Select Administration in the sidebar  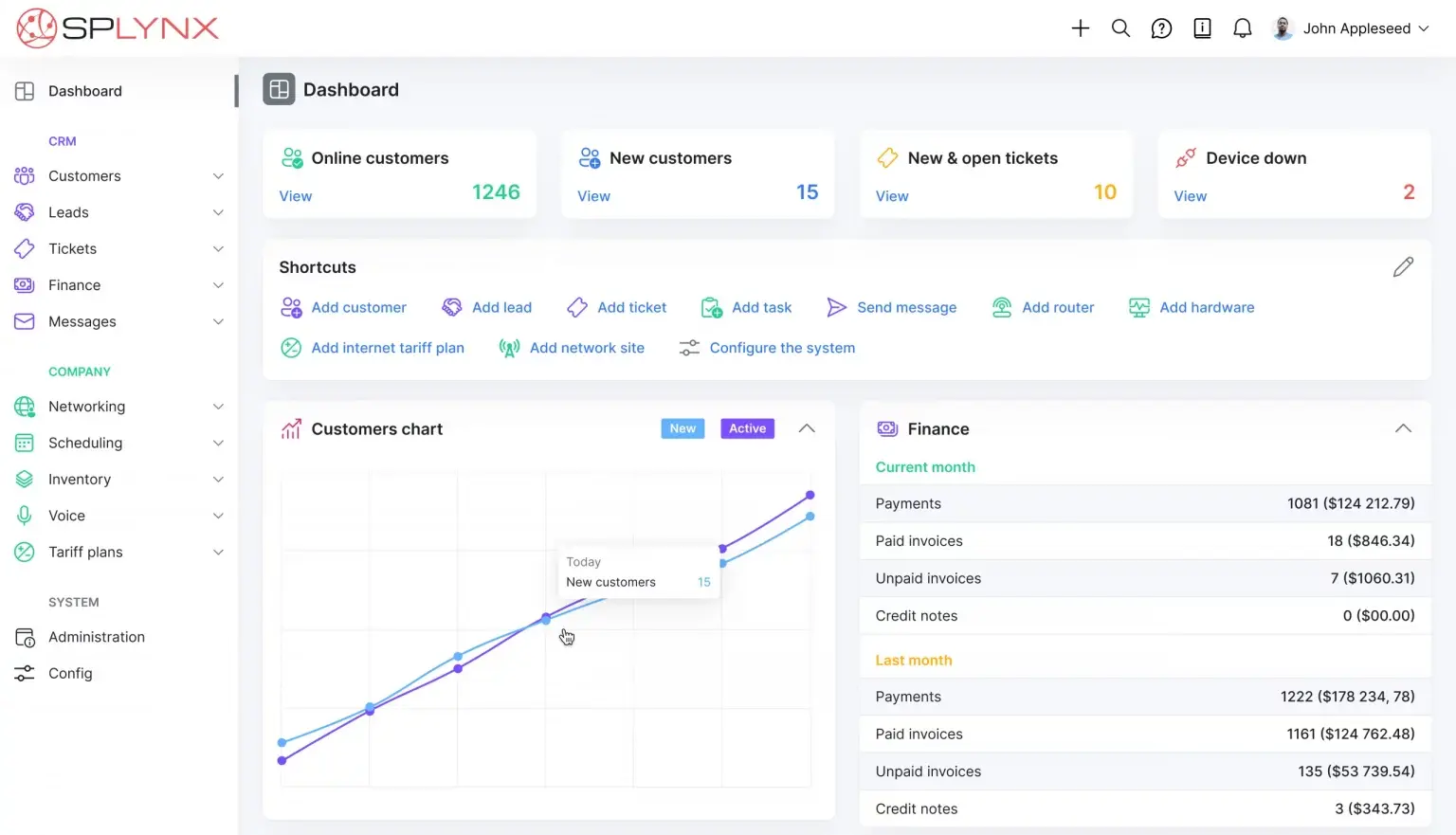[97, 636]
